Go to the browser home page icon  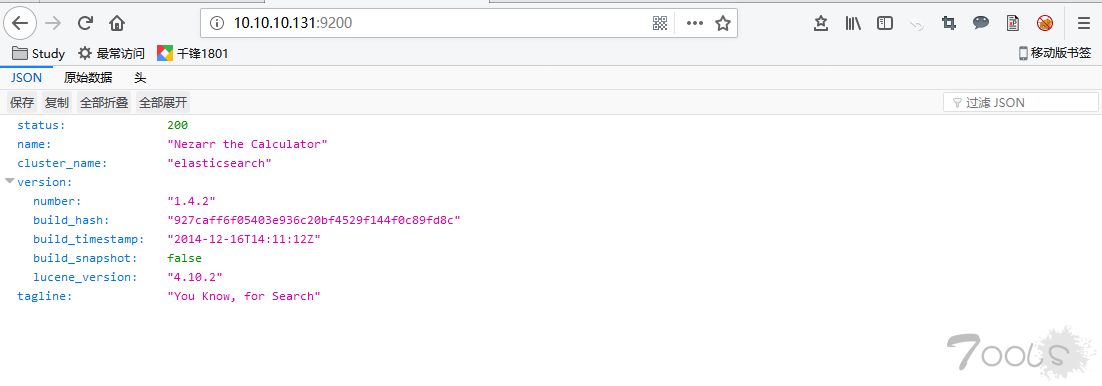click(117, 23)
